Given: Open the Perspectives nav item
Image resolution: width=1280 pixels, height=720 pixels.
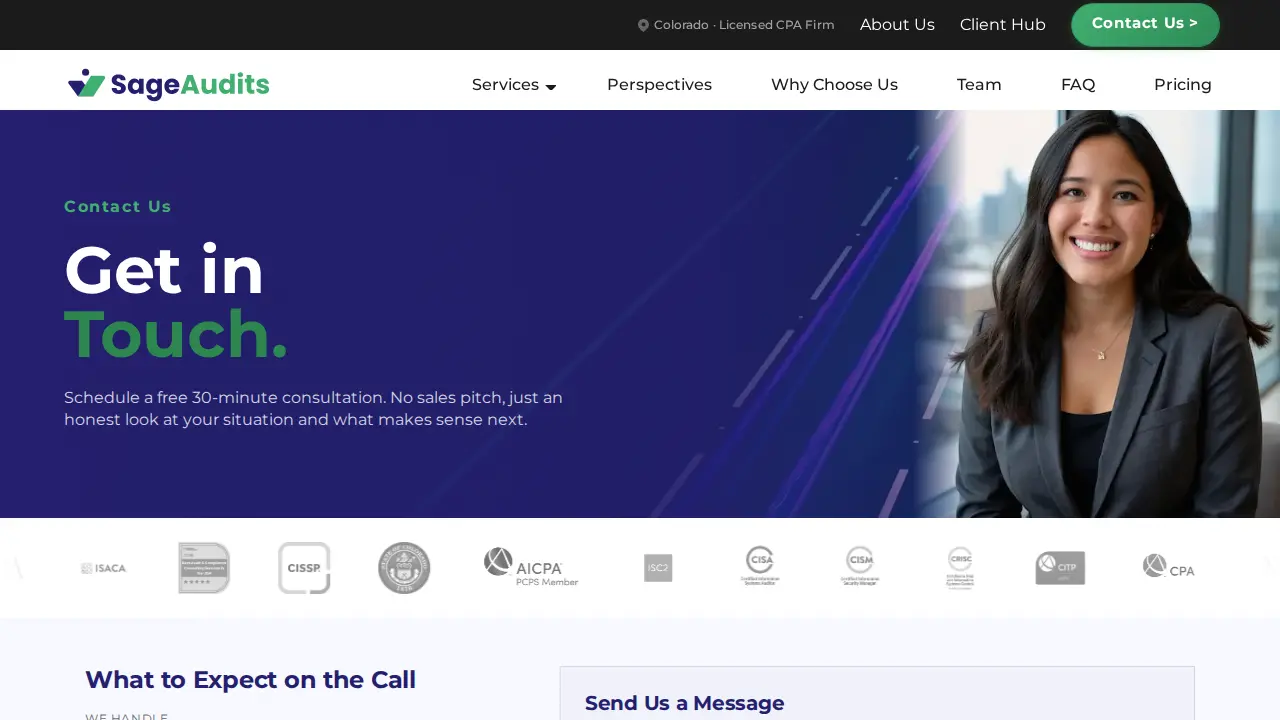Looking at the screenshot, I should point(659,85).
